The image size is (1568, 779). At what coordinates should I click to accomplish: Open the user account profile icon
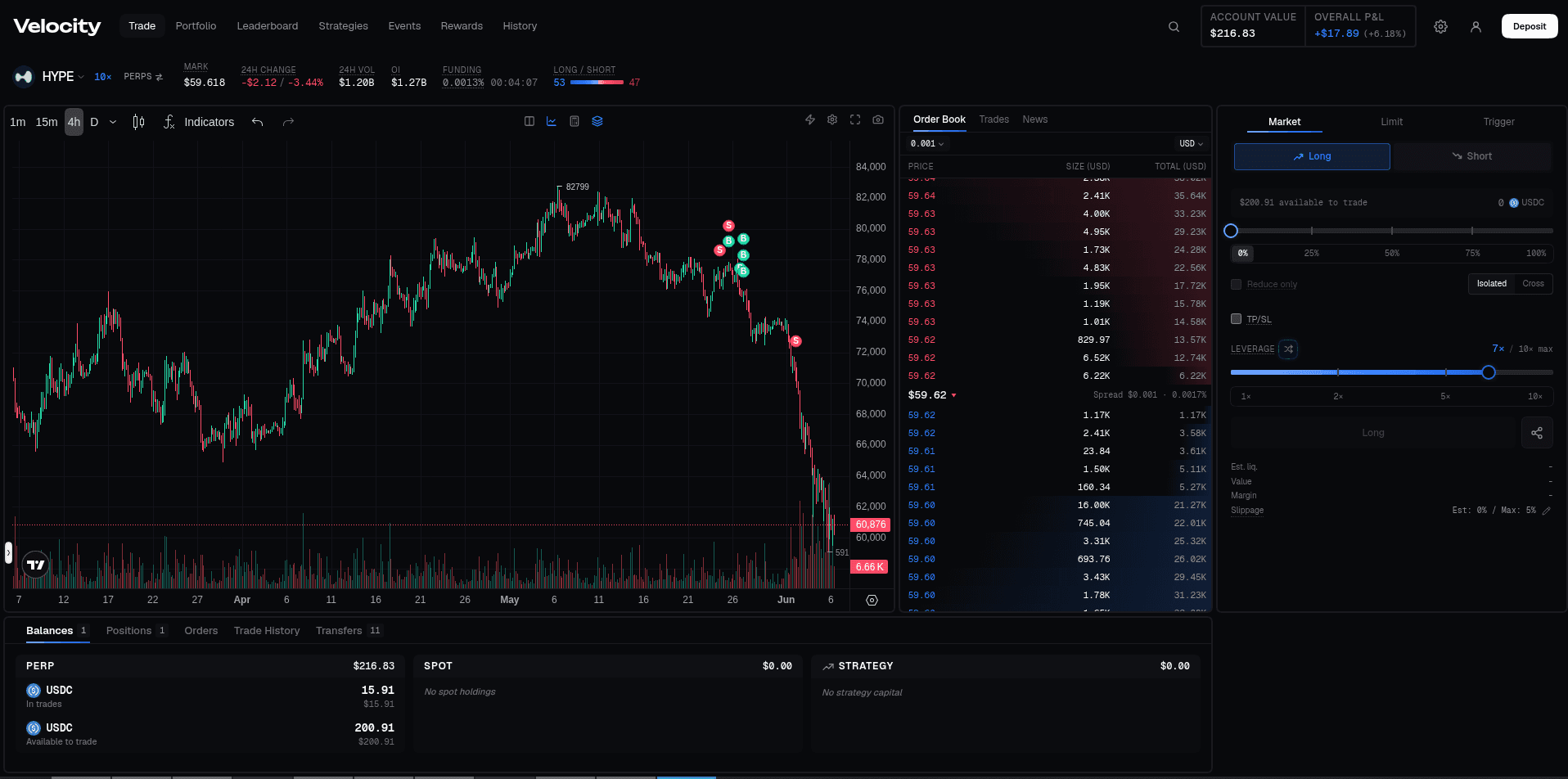pos(1476,26)
